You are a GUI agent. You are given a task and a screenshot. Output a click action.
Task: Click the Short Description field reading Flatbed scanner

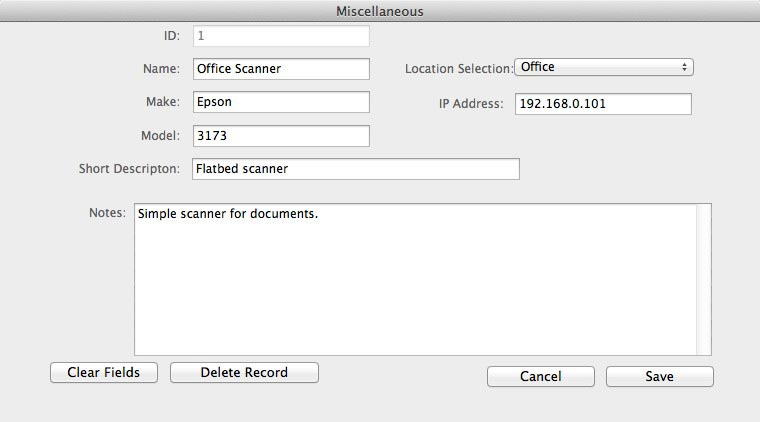coord(354,169)
